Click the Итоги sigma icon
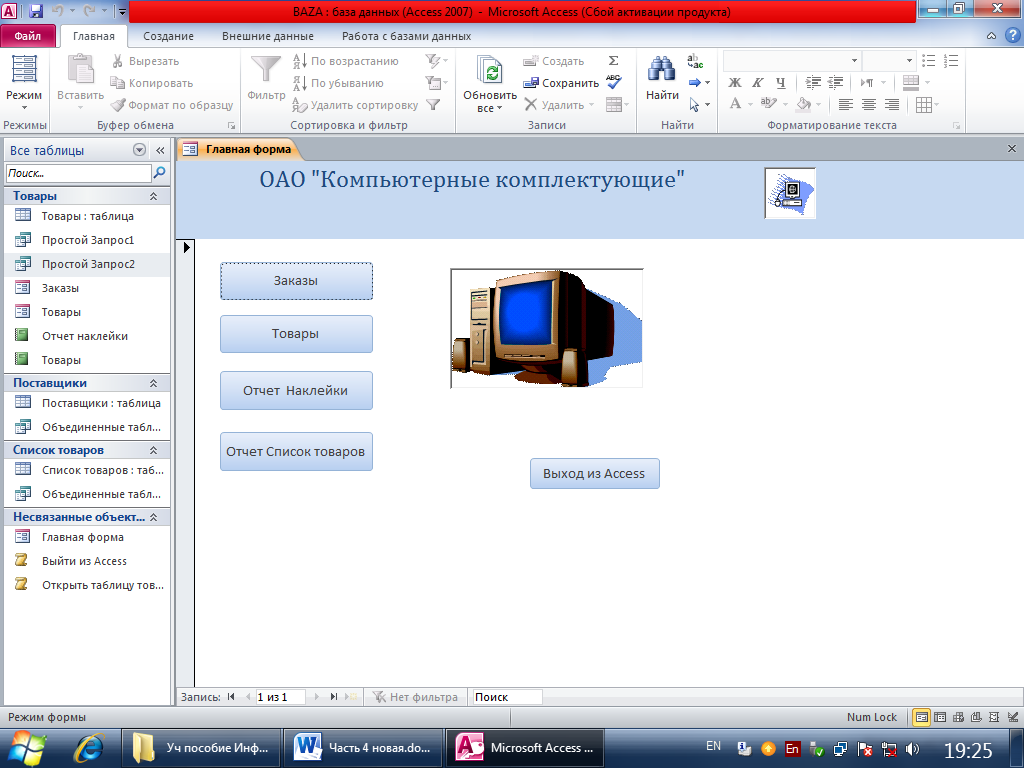This screenshot has width=1024, height=768. [x=613, y=61]
